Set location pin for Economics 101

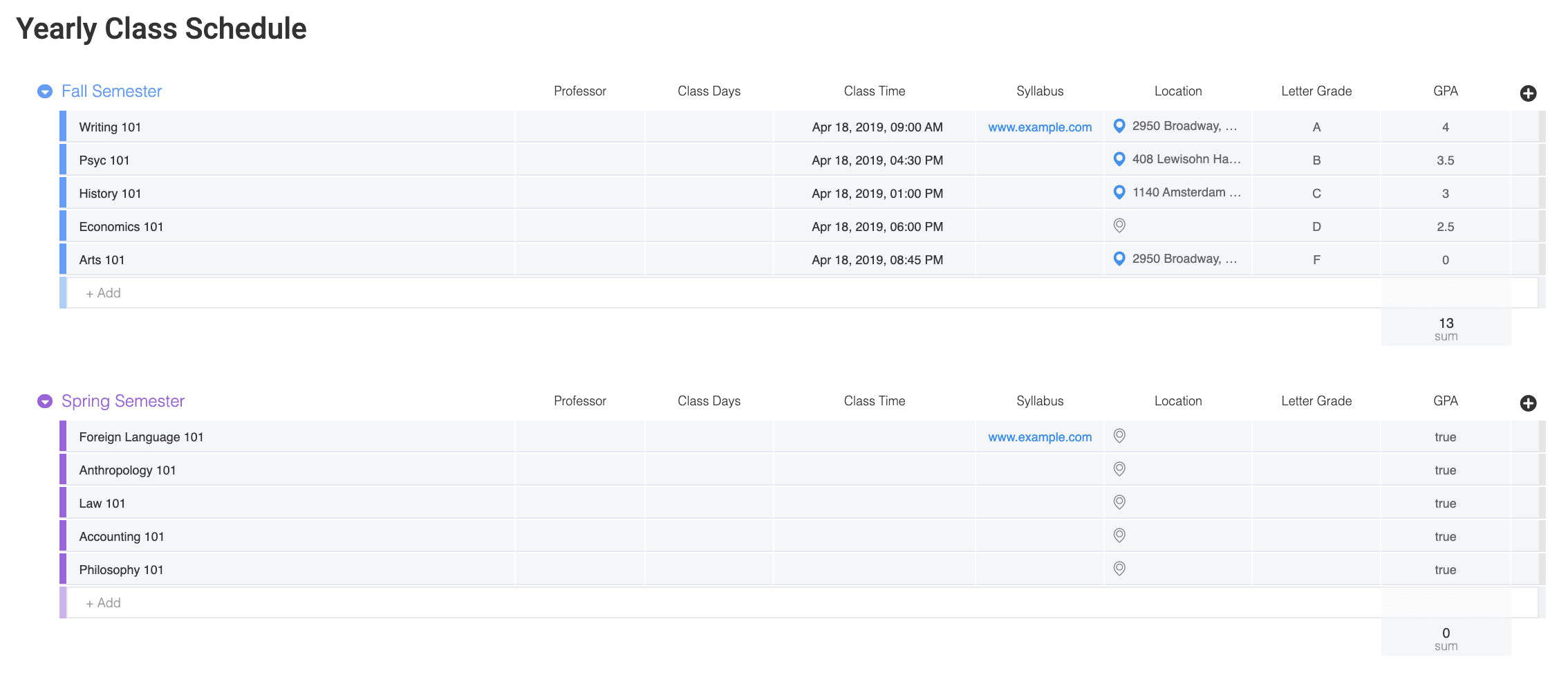point(1119,225)
